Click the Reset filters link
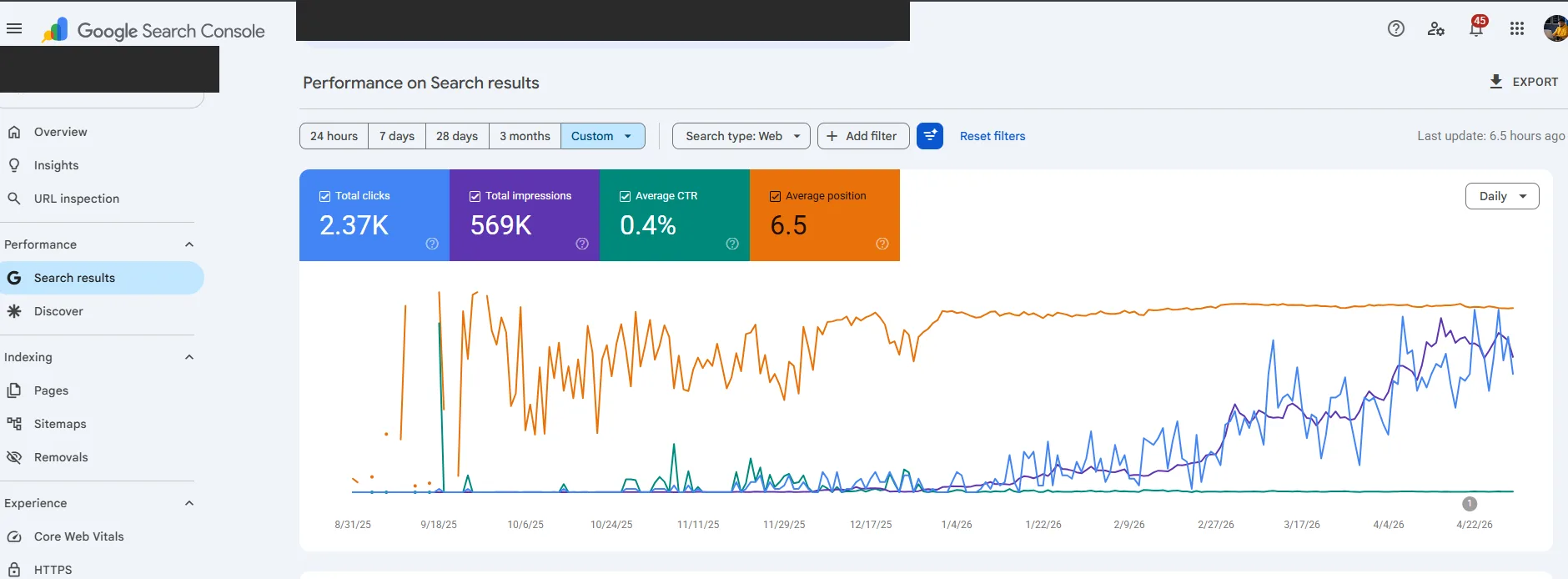Image resolution: width=1568 pixels, height=579 pixels. 993,136
